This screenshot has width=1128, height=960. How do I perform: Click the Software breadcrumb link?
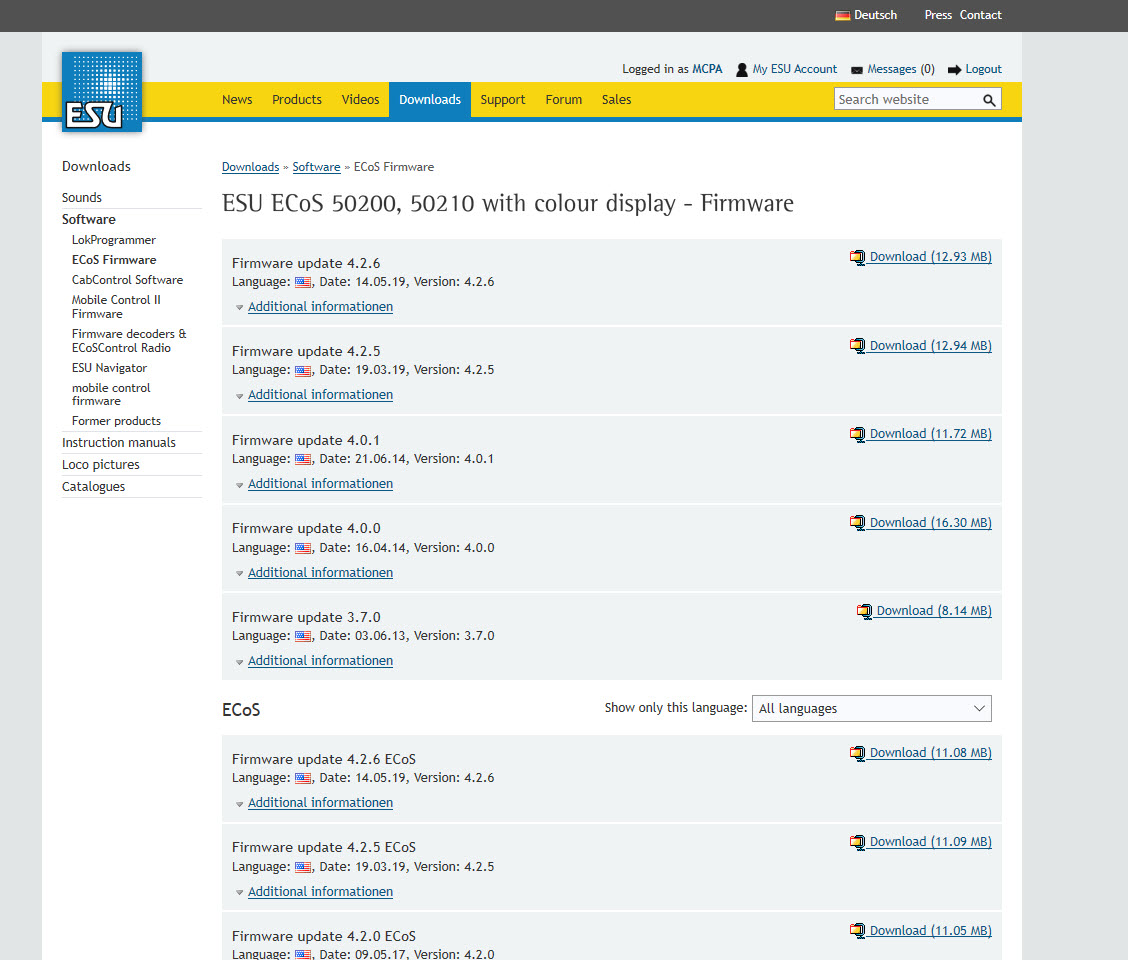point(316,167)
